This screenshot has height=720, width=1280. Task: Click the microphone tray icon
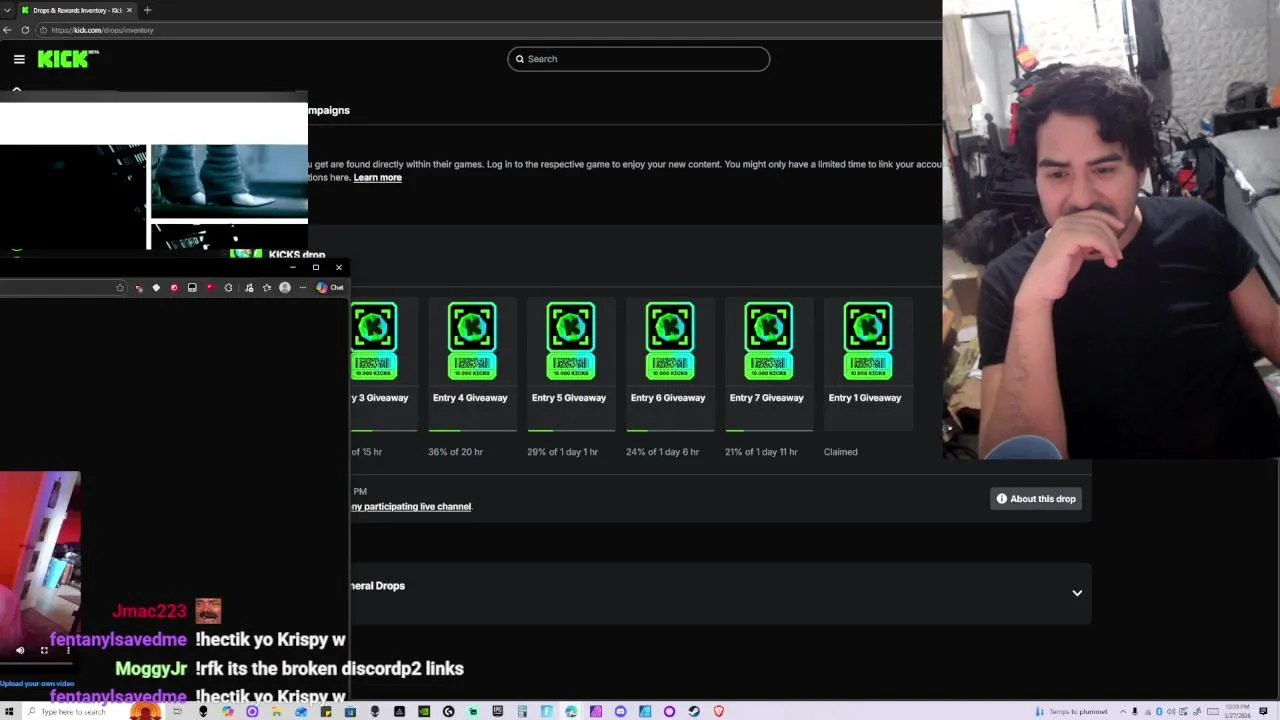tap(1135, 711)
